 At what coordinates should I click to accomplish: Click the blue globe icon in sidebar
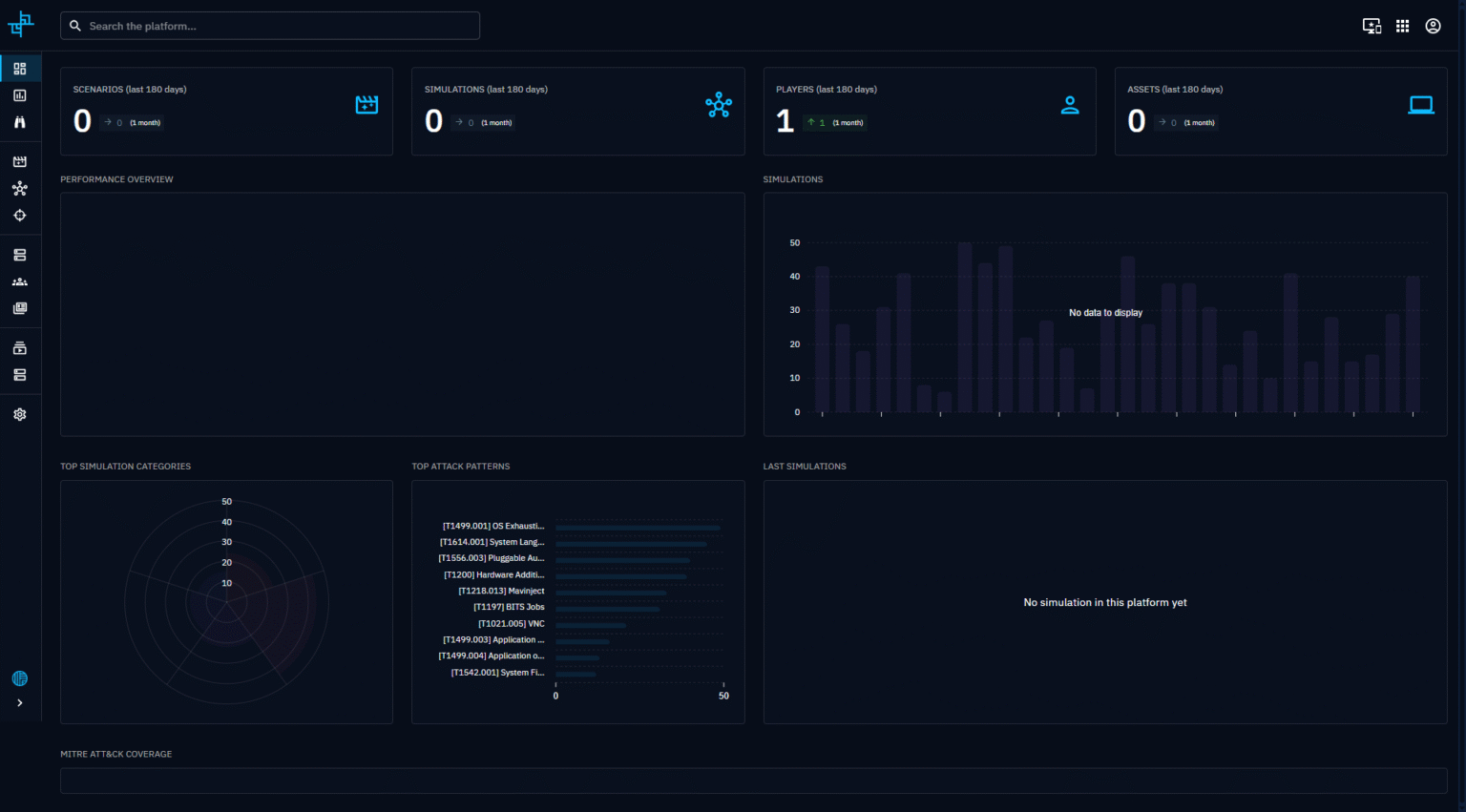[20, 678]
